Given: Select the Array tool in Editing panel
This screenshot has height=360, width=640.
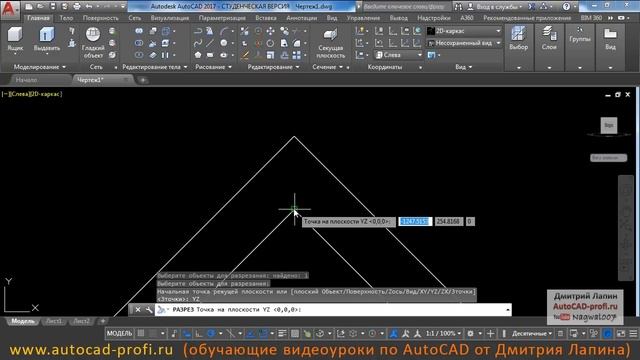Looking at the screenshot, I should point(297,55).
